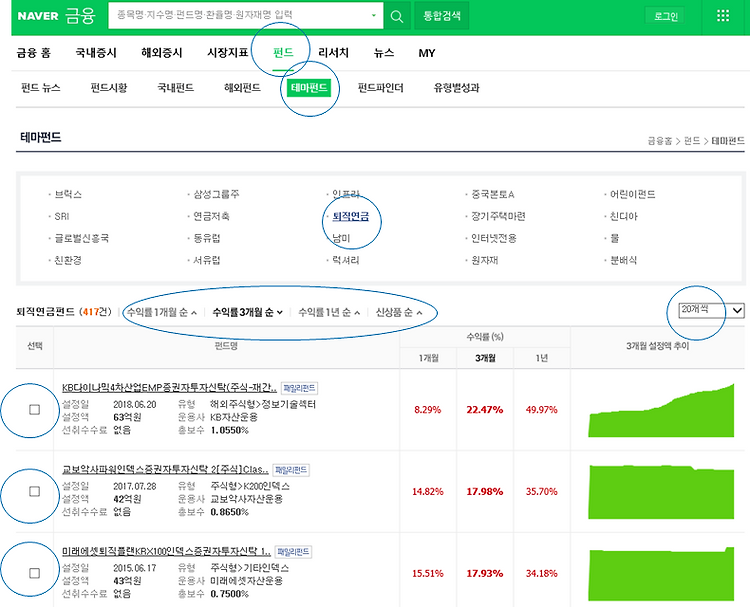Image resolution: width=750 pixels, height=607 pixels.
Task: Select the 럭셔리 theme link
Action: pyautogui.click(x=346, y=260)
